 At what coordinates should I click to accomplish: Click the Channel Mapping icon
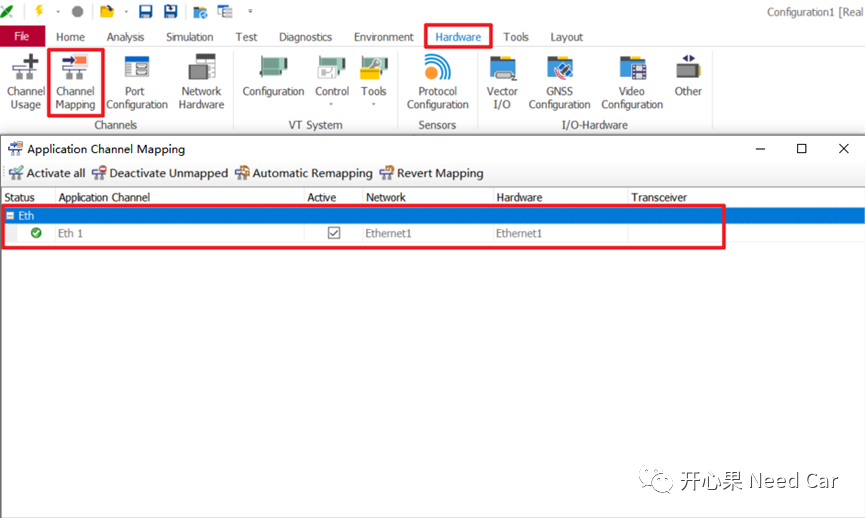[75, 83]
